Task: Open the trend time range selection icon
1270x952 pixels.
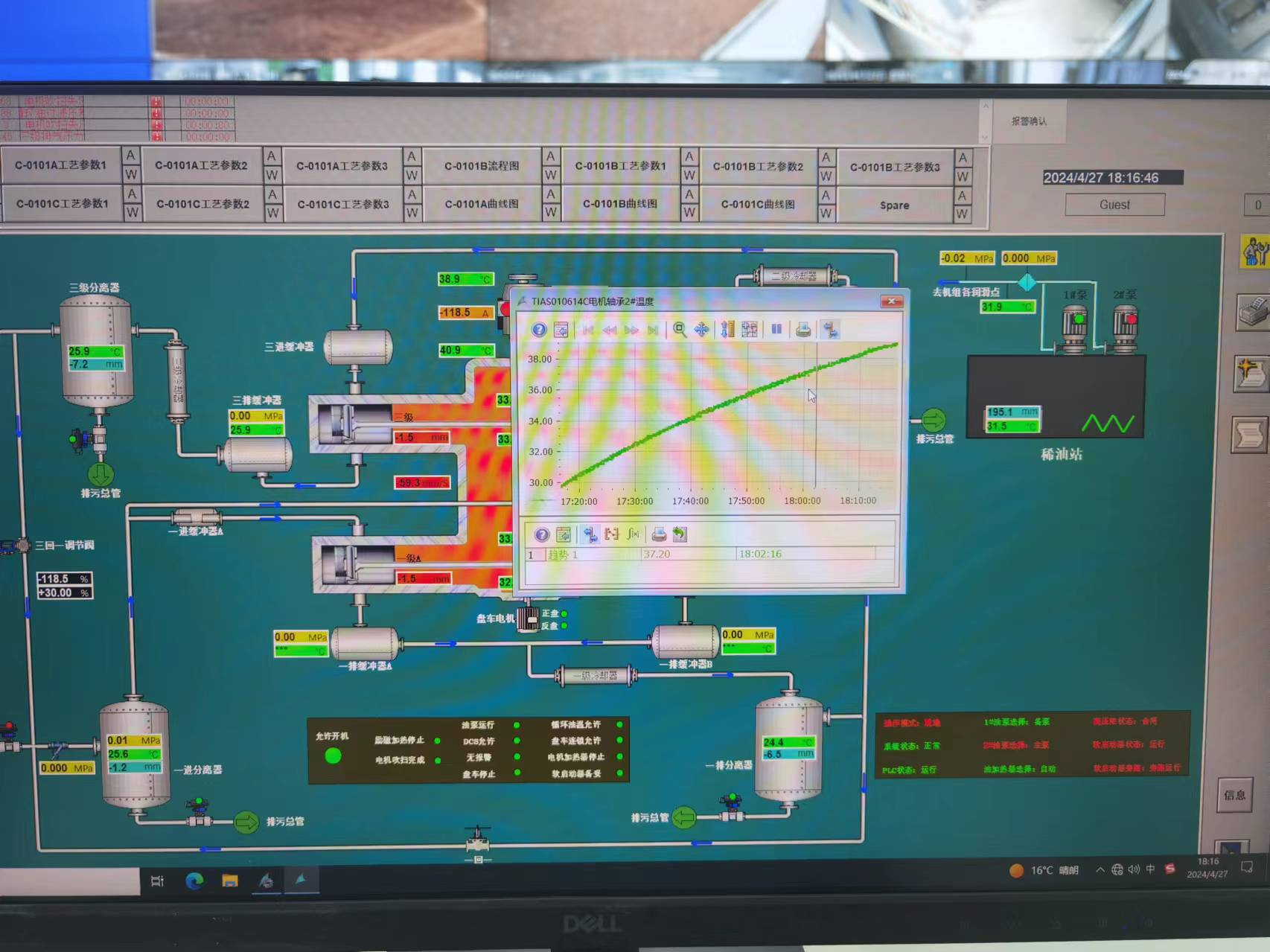Action: pos(750,330)
